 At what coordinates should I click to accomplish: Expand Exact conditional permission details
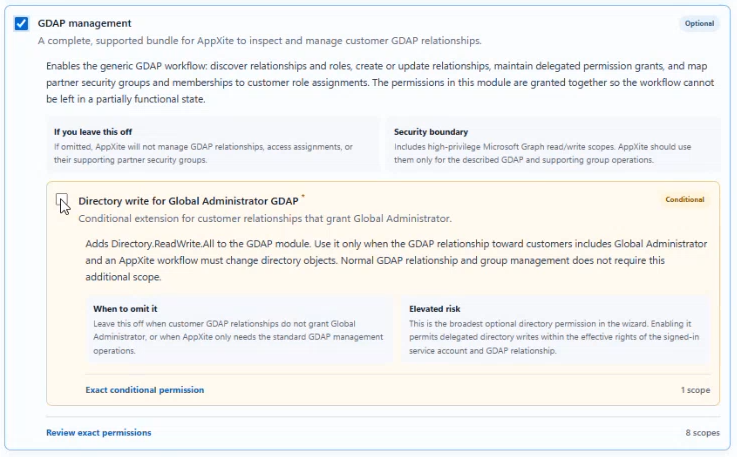[145, 390]
